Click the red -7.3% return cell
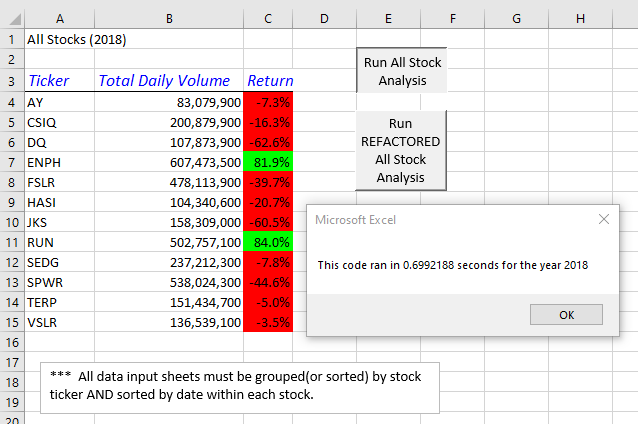 pyautogui.click(x=268, y=102)
